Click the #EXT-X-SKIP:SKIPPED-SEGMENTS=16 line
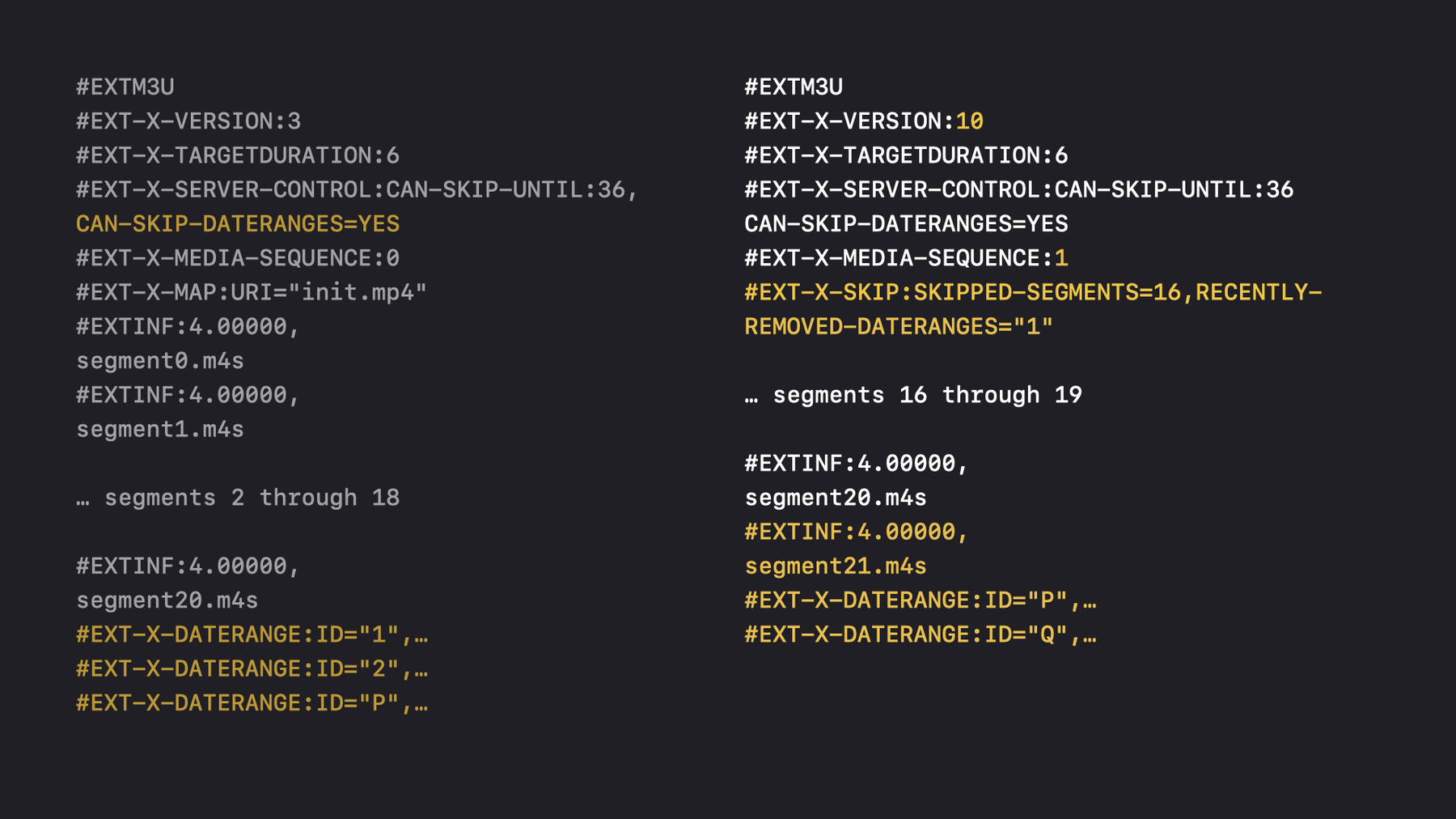Image resolution: width=1456 pixels, height=819 pixels. (x=1033, y=292)
